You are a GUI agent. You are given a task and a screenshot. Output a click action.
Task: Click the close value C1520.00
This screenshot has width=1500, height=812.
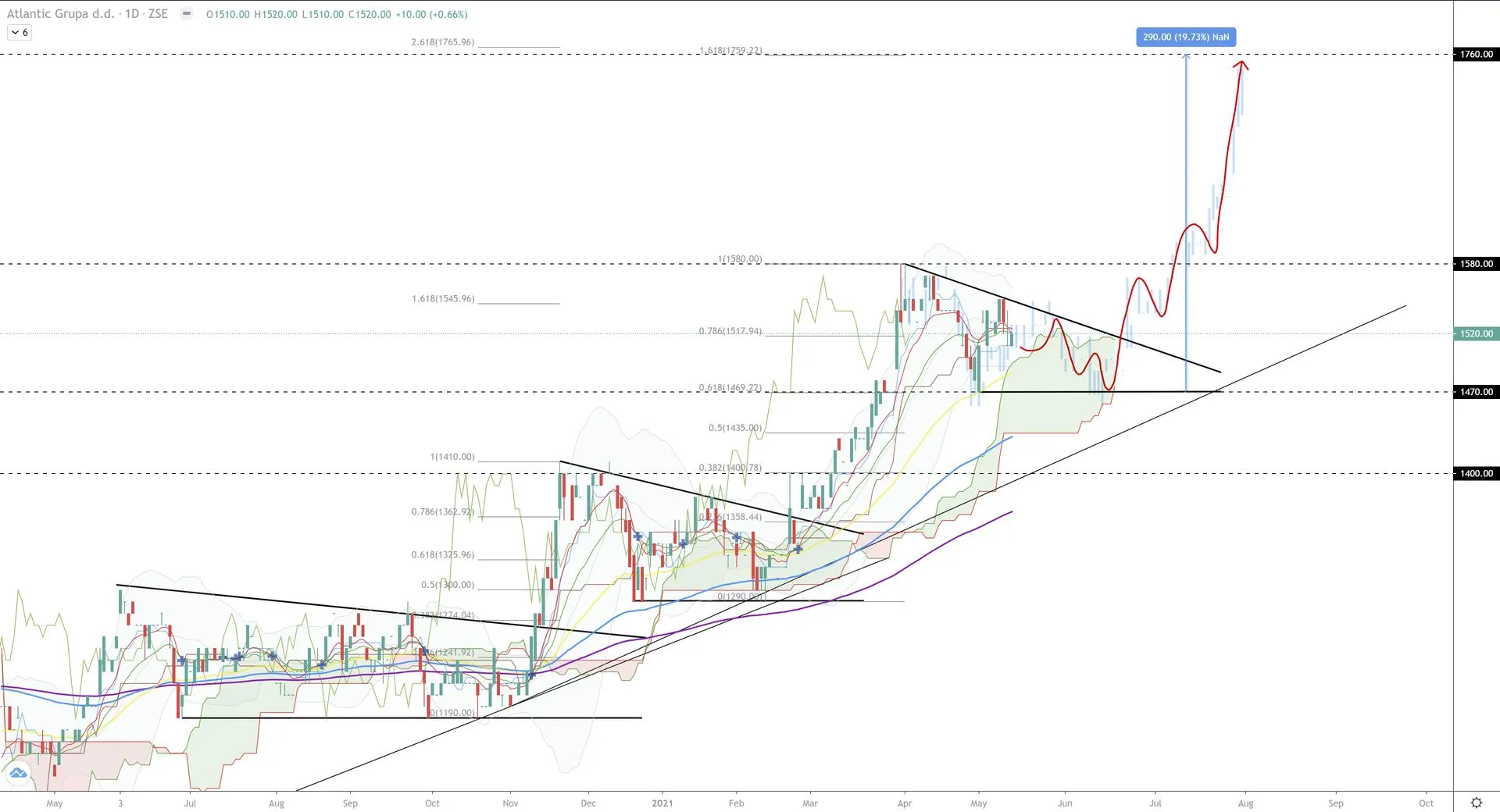(370, 15)
